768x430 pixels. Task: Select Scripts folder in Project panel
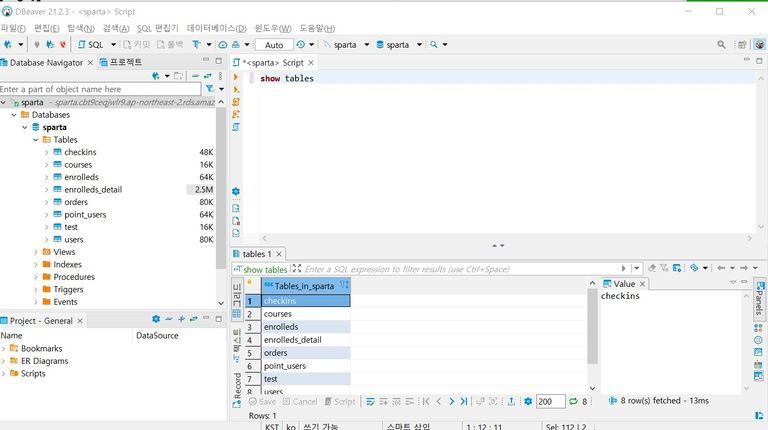pyautogui.click(x=33, y=373)
